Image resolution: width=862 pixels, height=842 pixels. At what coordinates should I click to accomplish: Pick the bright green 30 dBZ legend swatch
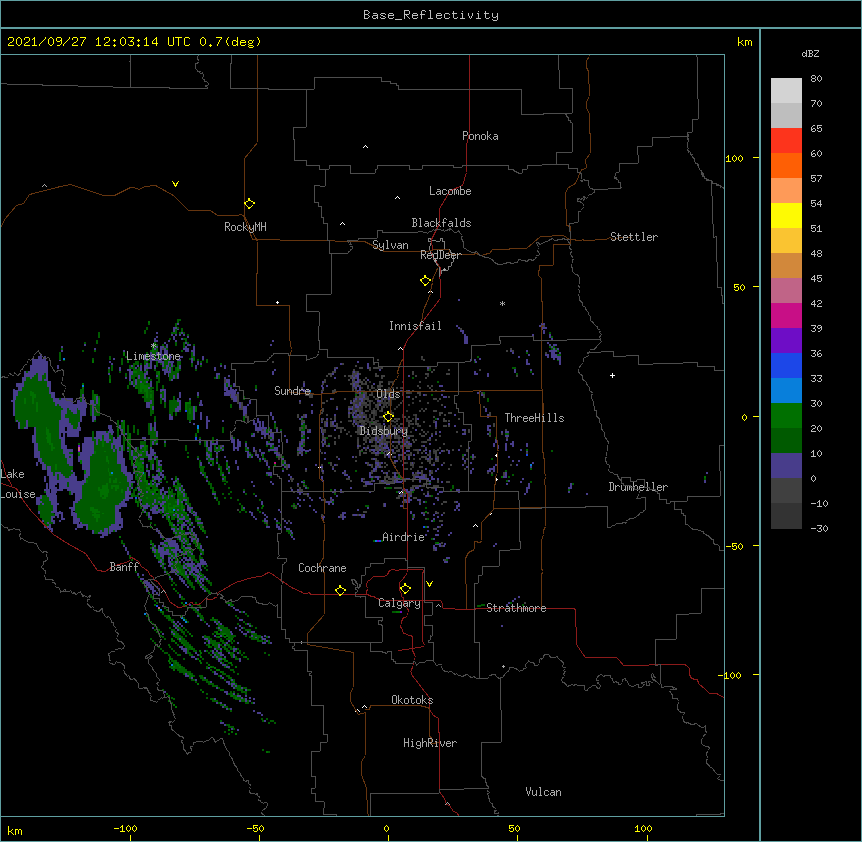pyautogui.click(x=786, y=416)
